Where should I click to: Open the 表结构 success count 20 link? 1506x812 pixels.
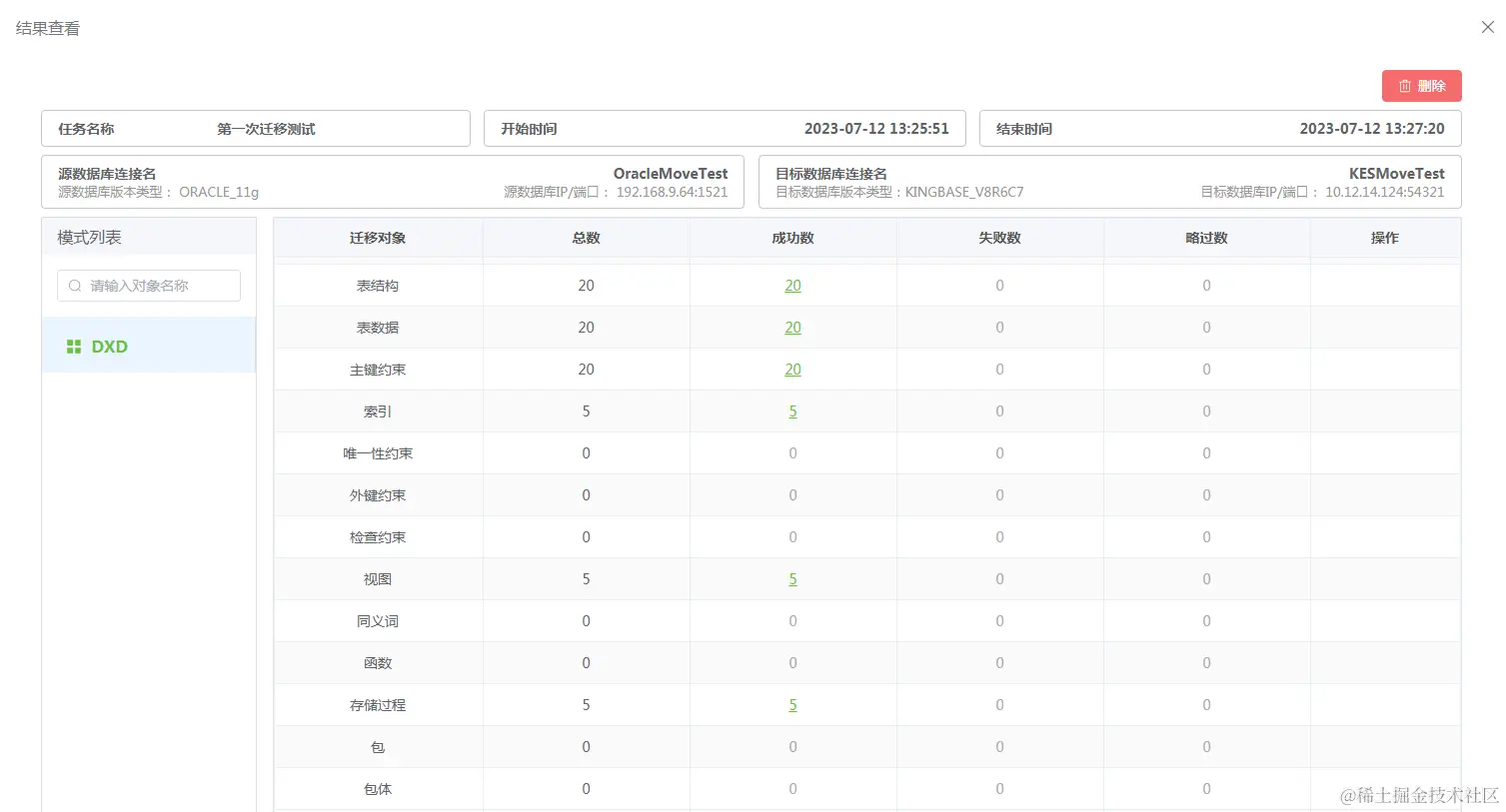792,286
